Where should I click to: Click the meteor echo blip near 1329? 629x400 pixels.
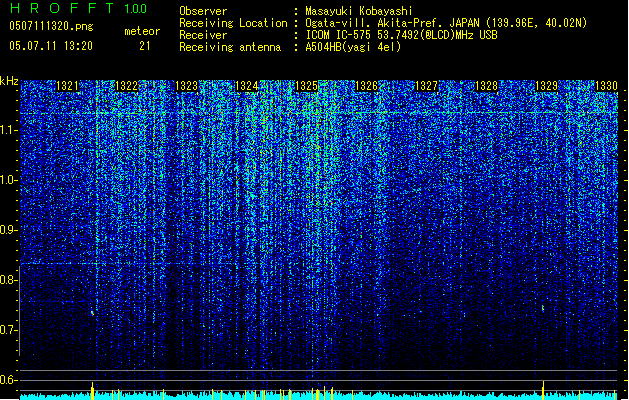click(543, 309)
